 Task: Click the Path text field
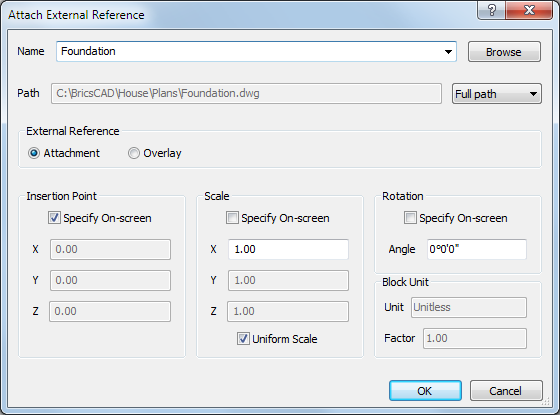pos(246,94)
